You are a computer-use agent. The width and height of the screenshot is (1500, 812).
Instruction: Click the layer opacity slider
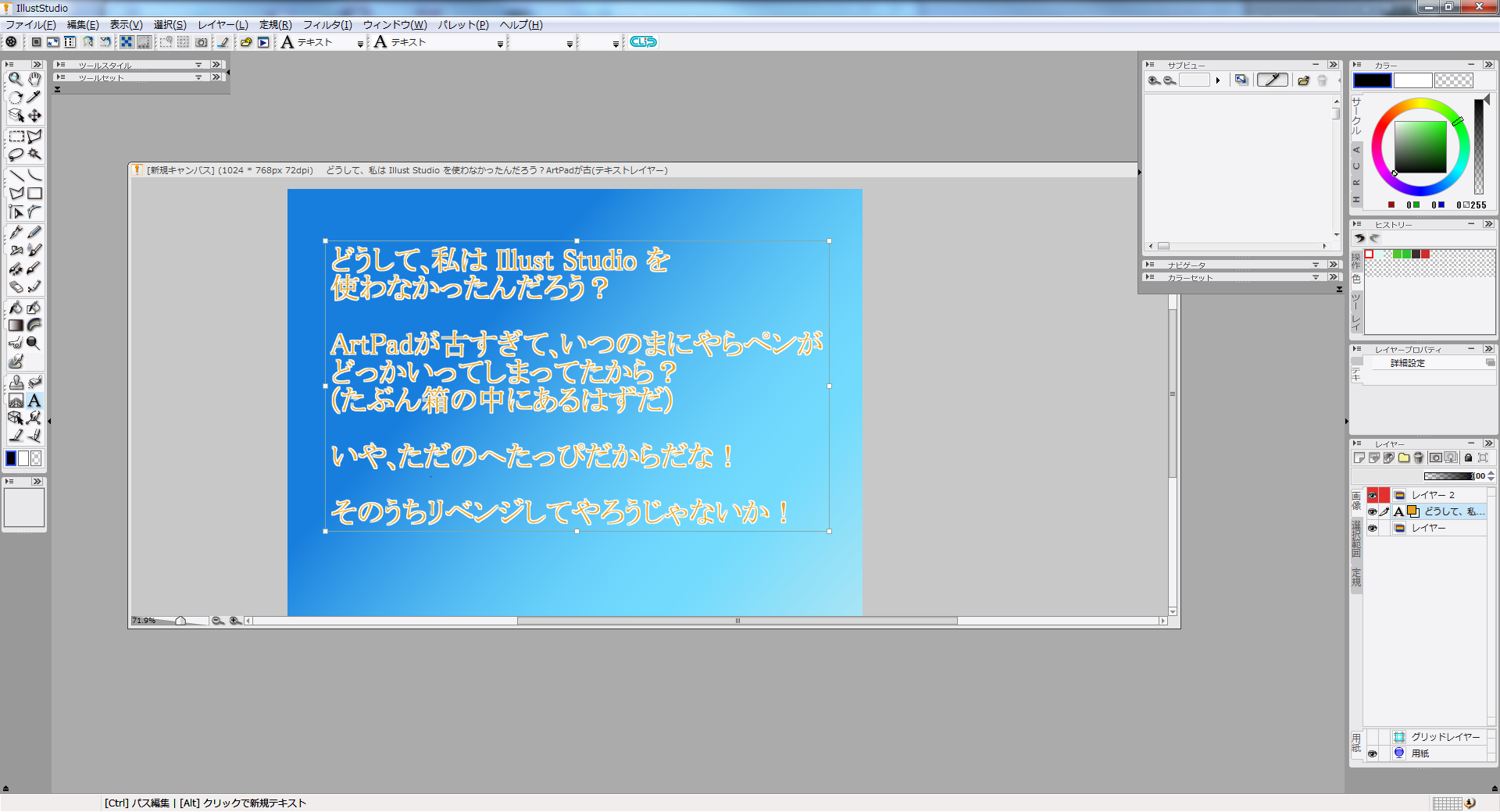1448,476
